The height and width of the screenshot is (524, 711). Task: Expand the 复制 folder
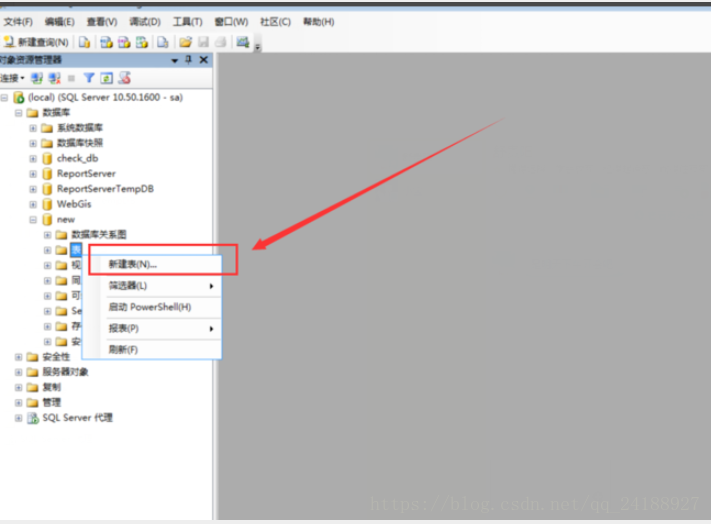click(18, 388)
